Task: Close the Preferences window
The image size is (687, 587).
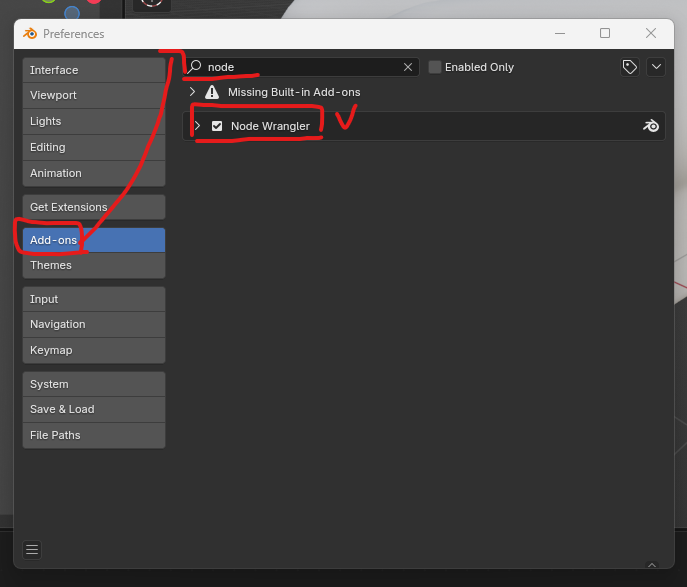Action: (651, 33)
